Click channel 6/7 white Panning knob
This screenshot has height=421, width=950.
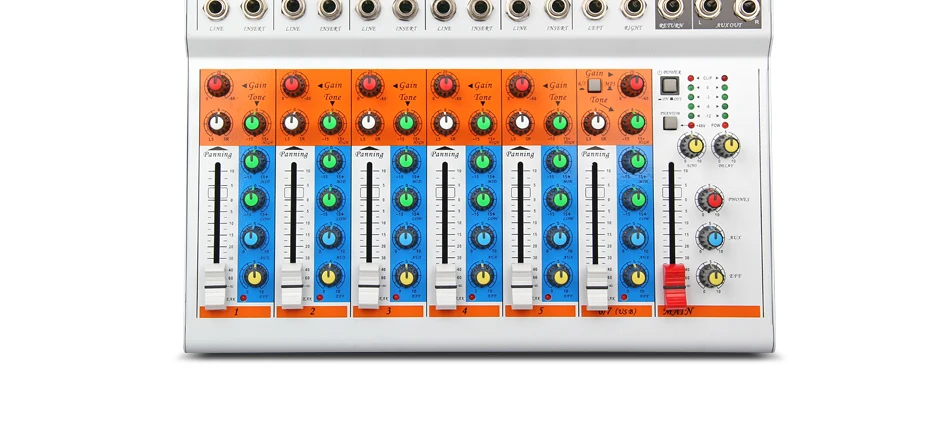[x=597, y=124]
